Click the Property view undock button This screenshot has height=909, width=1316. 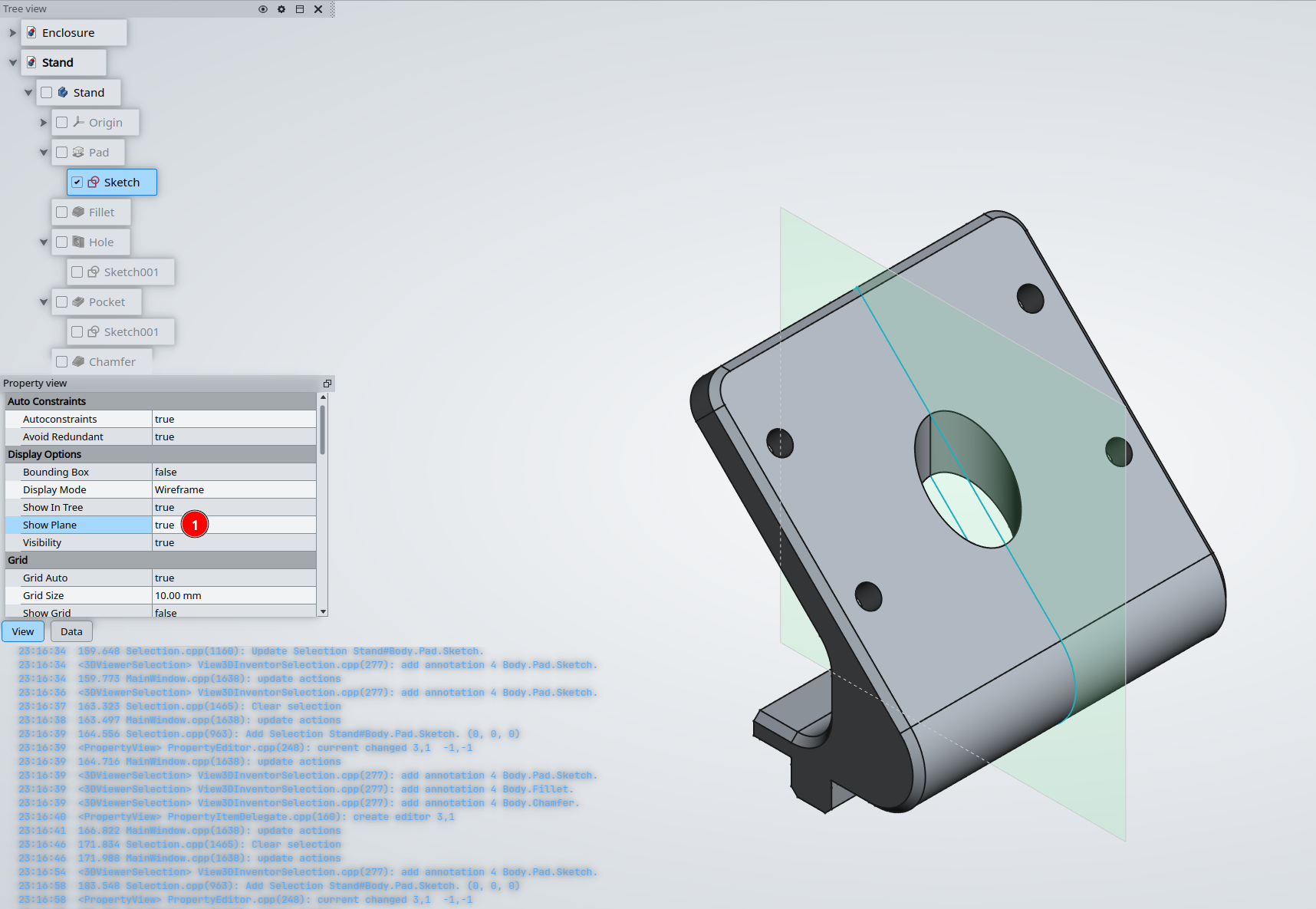327,383
